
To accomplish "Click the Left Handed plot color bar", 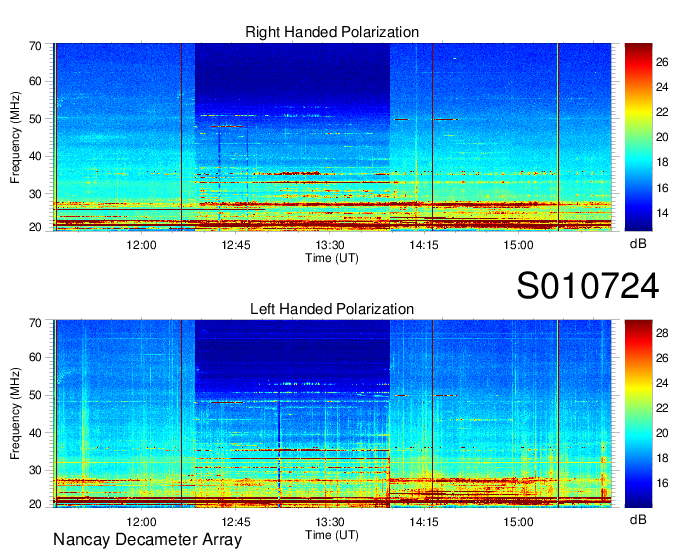I will [x=638, y=414].
